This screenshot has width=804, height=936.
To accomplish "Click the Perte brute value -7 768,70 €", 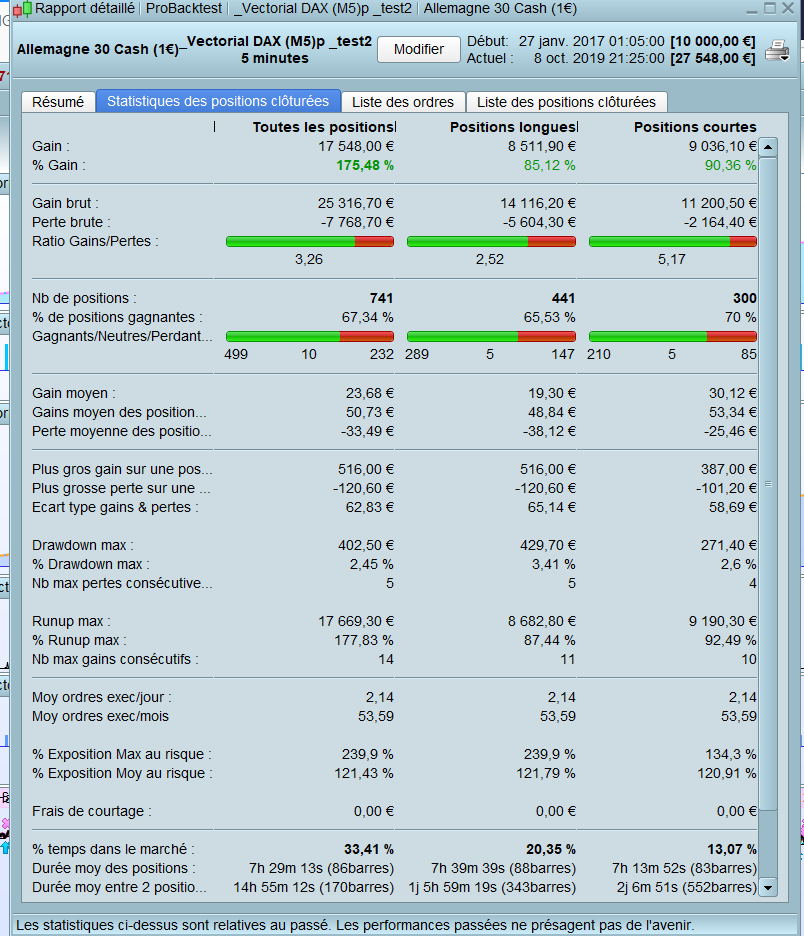I will (x=357, y=223).
